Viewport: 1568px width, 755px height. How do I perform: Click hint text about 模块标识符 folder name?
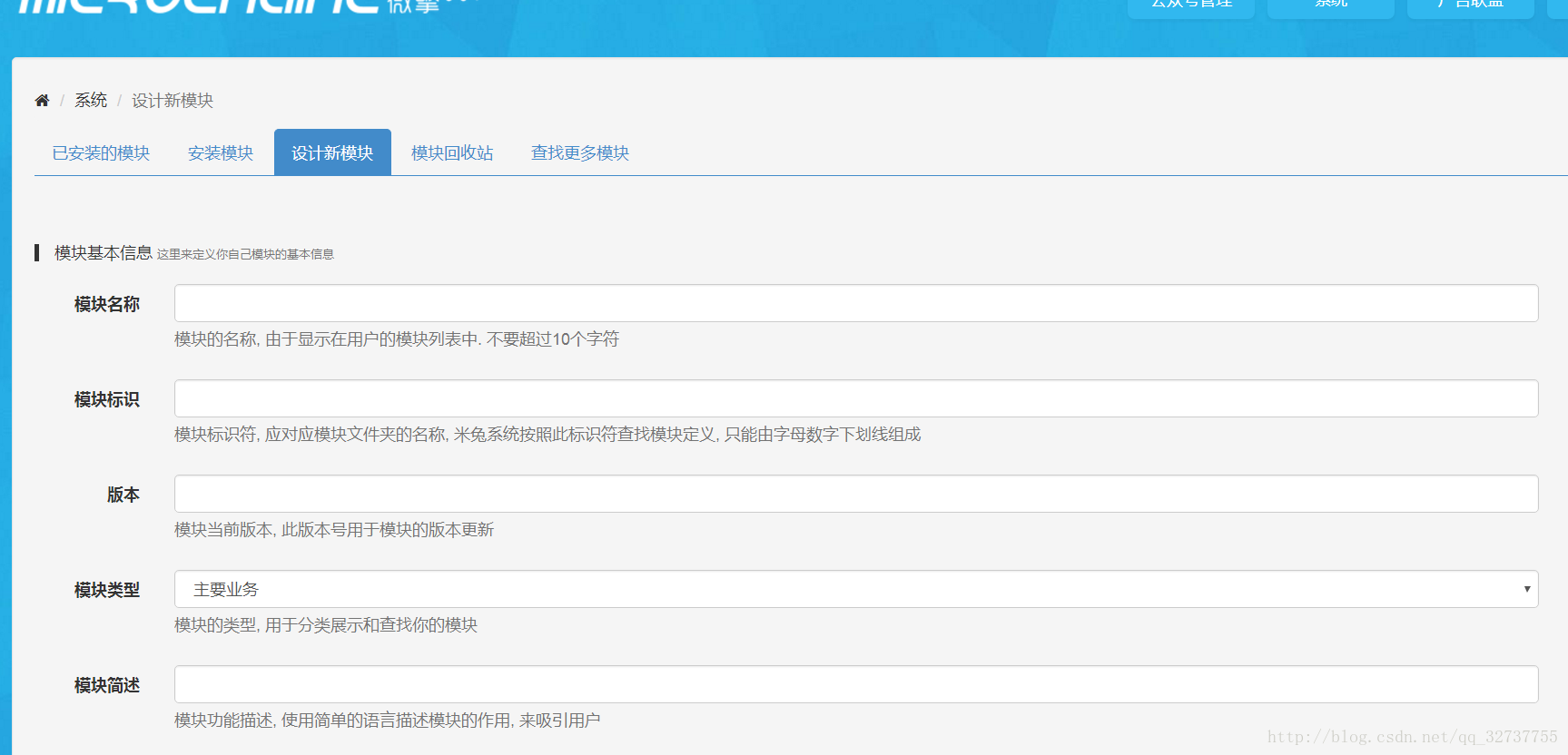(x=547, y=434)
